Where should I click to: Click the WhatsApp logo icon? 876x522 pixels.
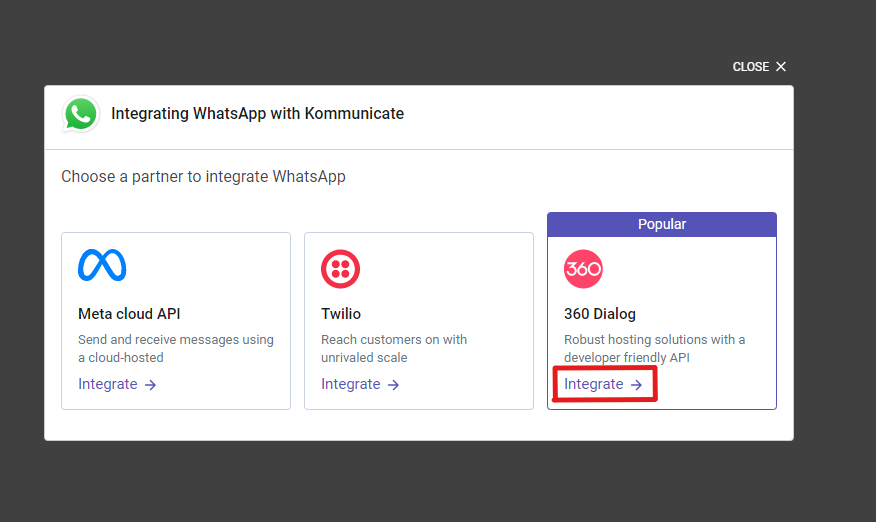(80, 114)
